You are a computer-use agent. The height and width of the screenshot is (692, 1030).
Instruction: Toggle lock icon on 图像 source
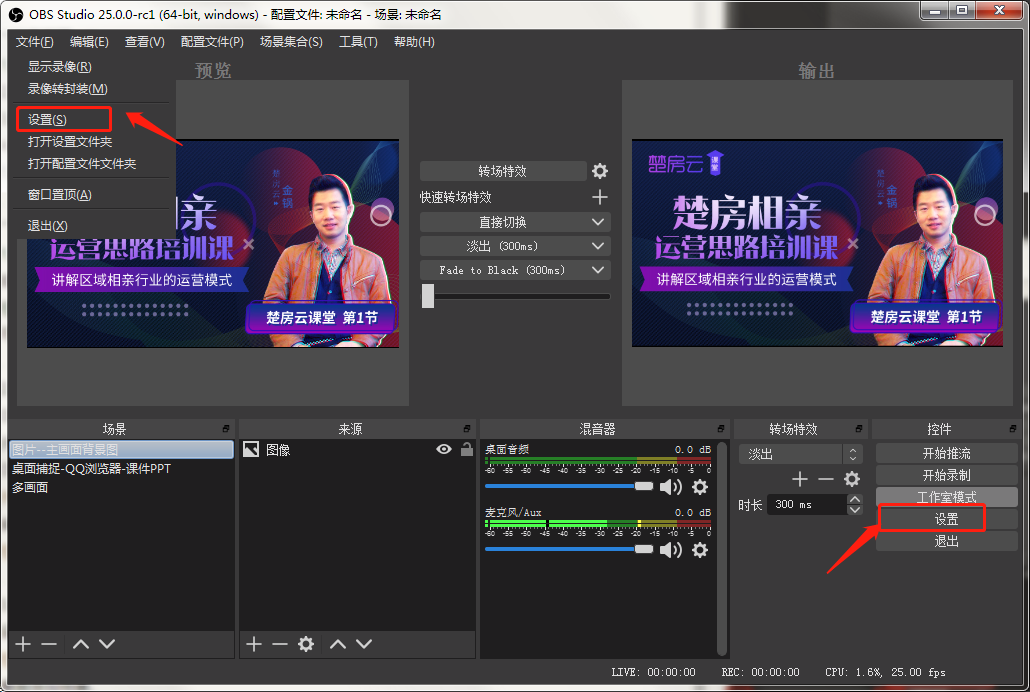click(x=466, y=450)
